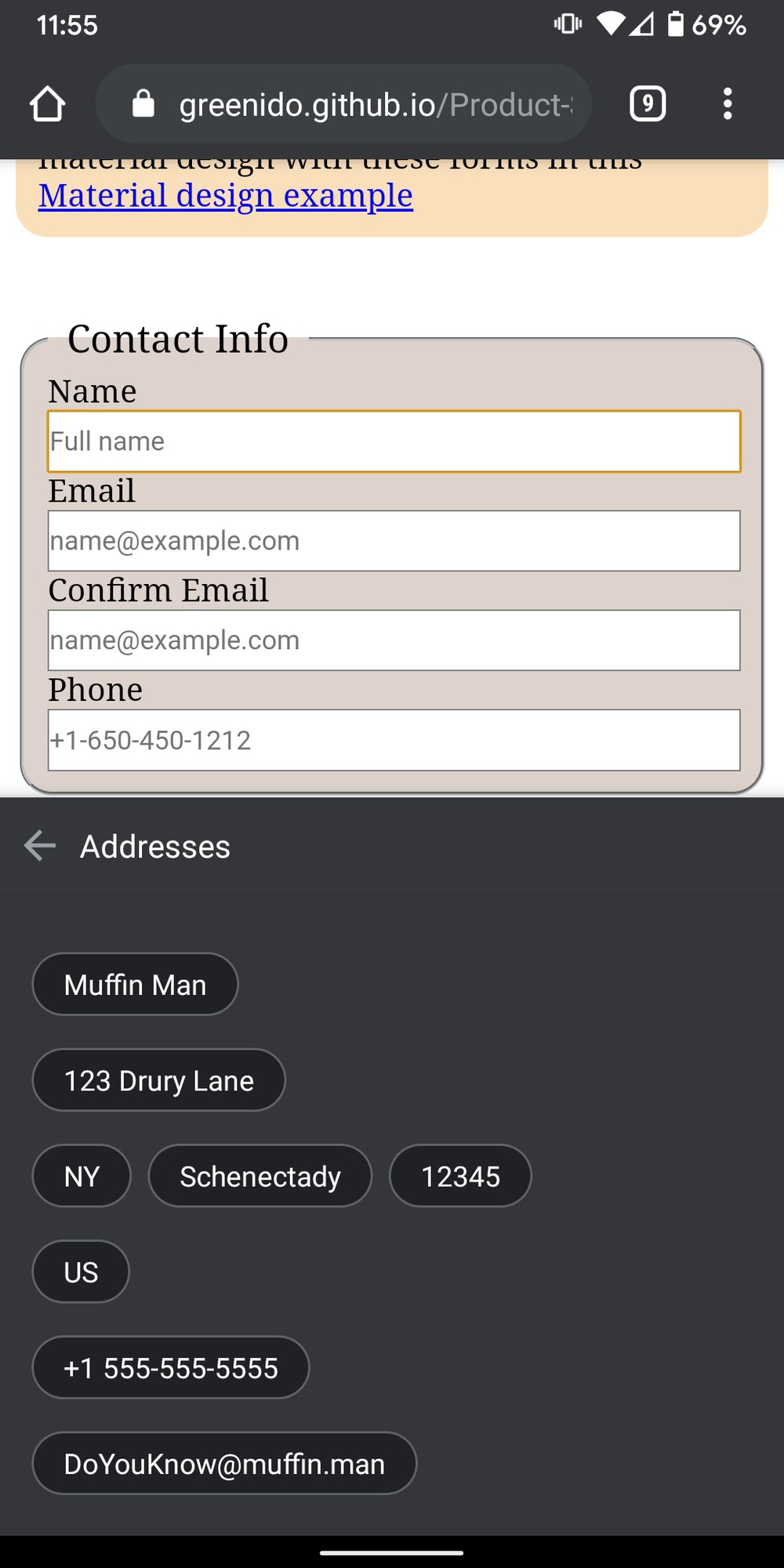
Task: Autofill the name Muffin Man chip
Action: [x=135, y=984]
